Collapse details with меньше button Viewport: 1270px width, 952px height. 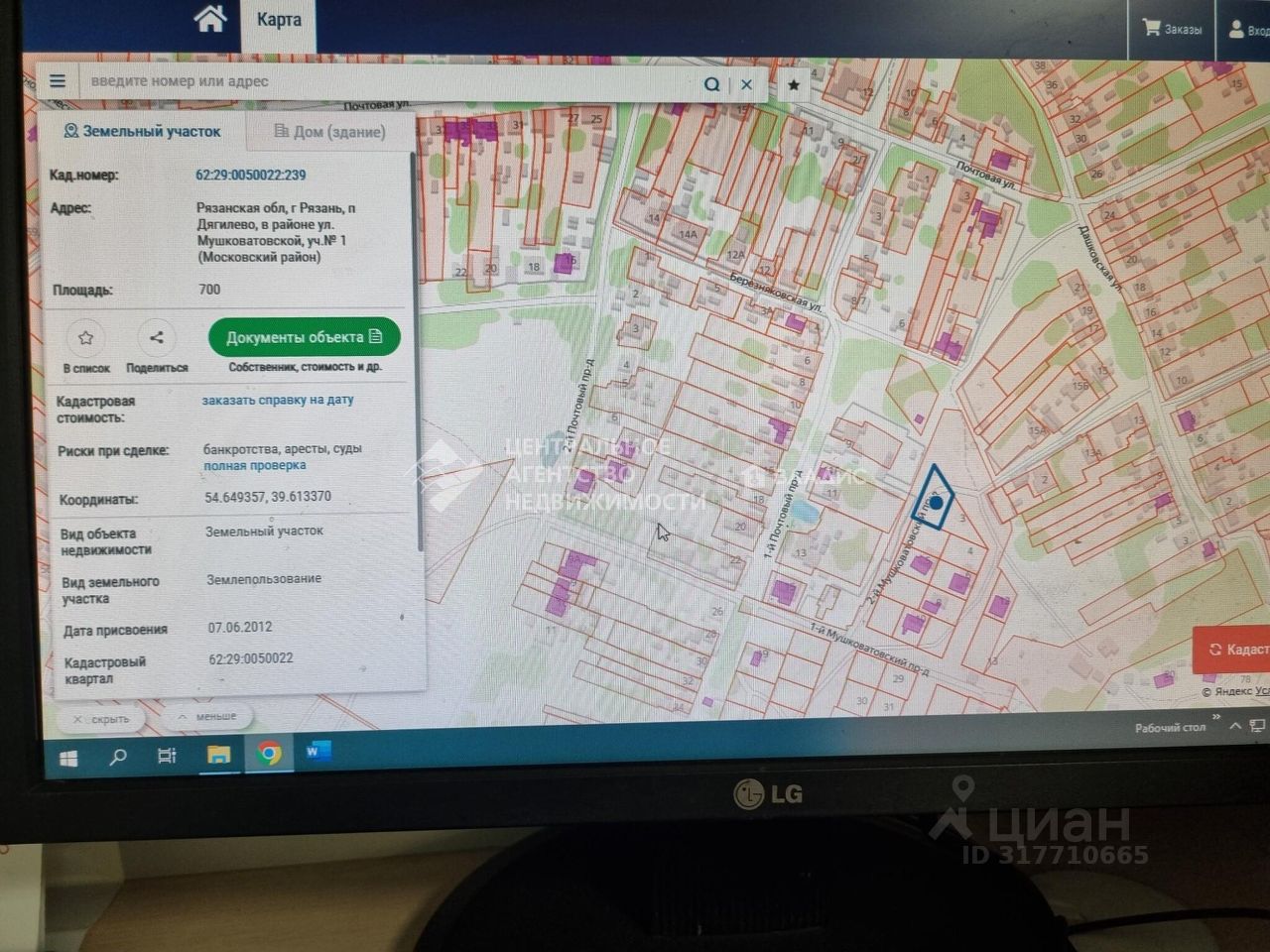207,717
